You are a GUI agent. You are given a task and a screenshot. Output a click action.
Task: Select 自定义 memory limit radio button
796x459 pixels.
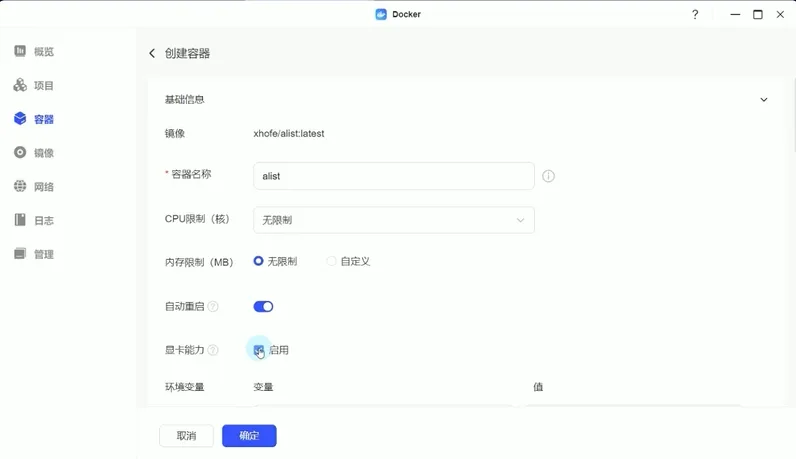pos(331,261)
